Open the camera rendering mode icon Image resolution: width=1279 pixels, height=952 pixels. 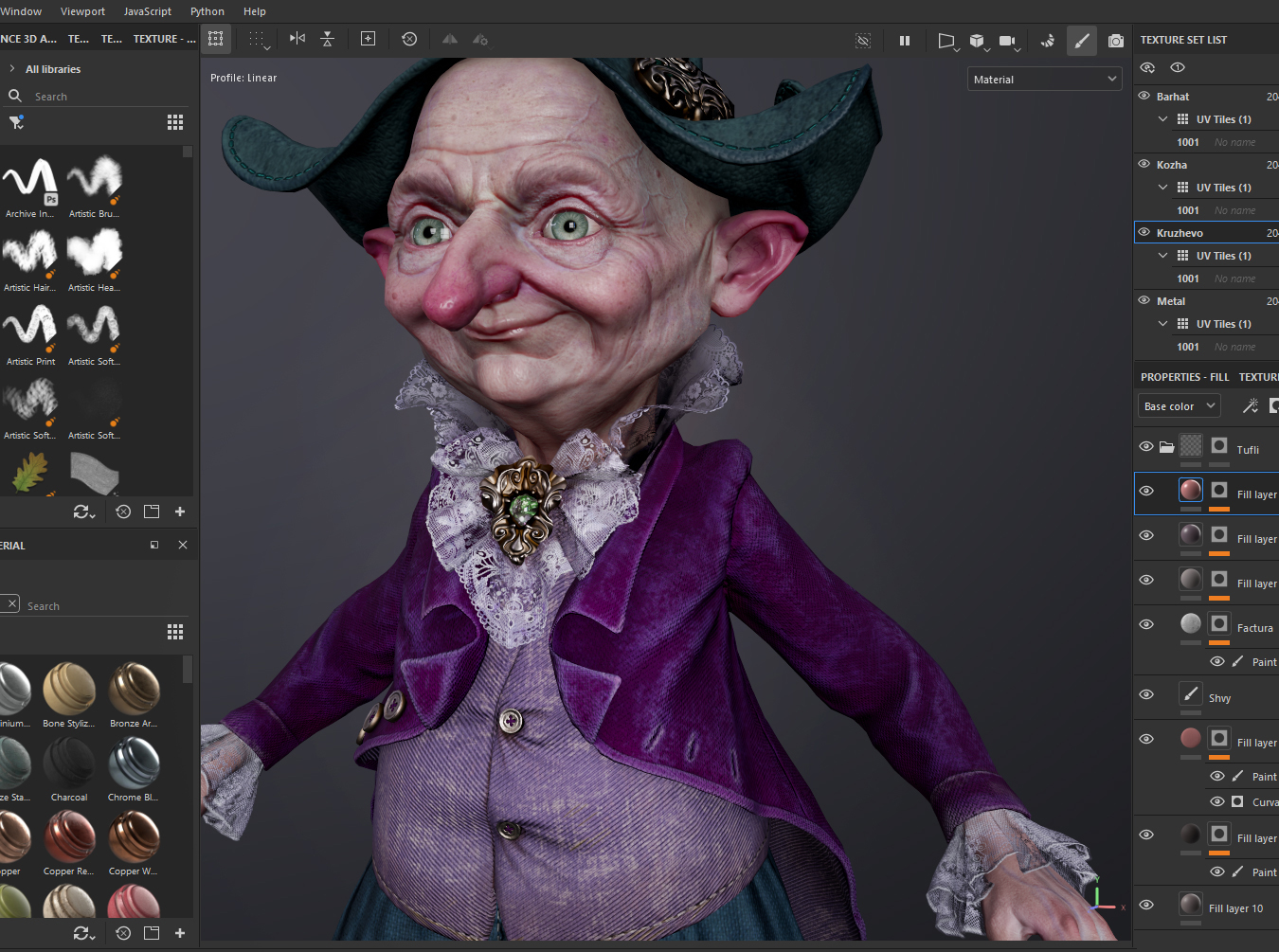tap(1116, 41)
